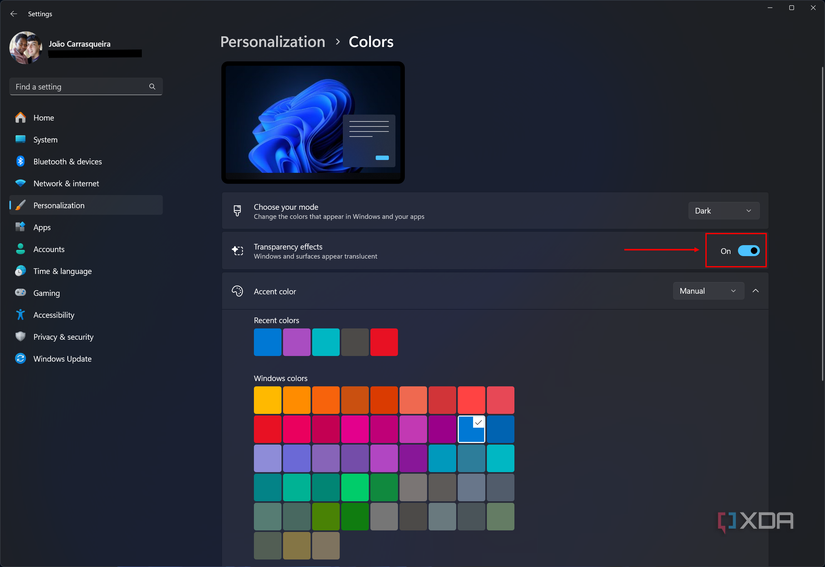Pick the purple recent color swatch
The height and width of the screenshot is (567, 825).
pyautogui.click(x=297, y=342)
